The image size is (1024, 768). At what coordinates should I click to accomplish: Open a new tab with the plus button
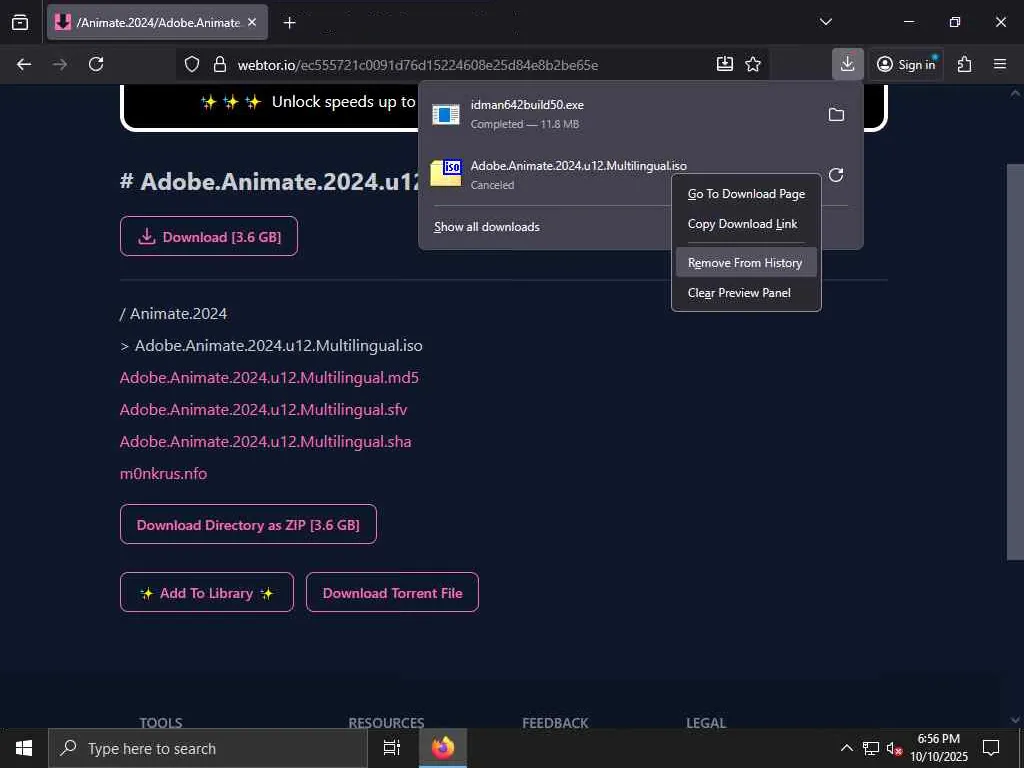click(289, 22)
